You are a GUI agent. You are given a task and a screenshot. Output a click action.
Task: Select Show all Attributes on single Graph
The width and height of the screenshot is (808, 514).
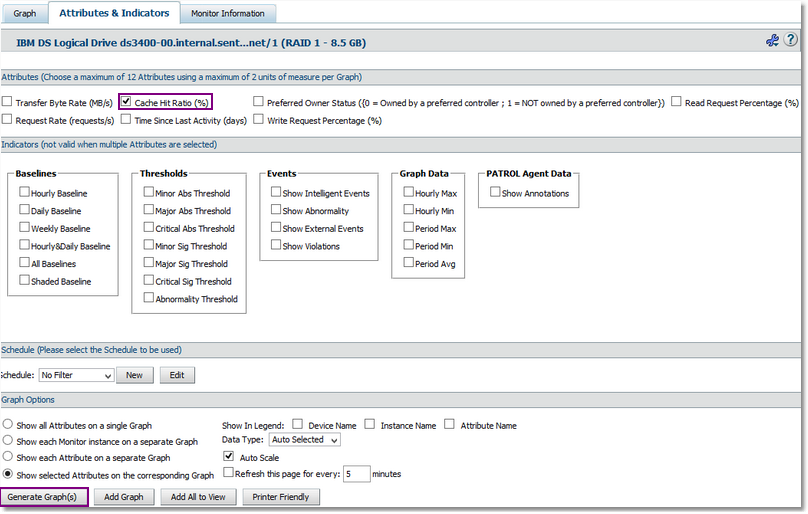[8, 424]
